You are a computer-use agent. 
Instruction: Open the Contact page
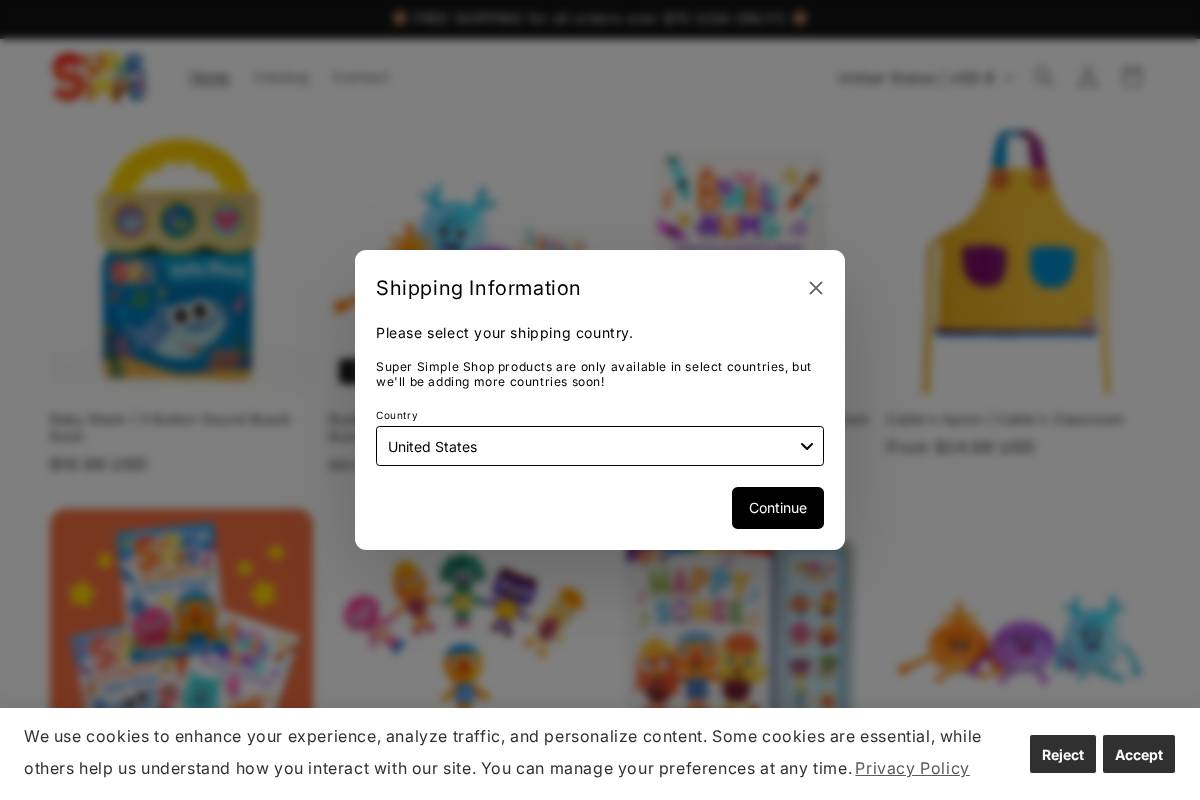[x=361, y=77]
